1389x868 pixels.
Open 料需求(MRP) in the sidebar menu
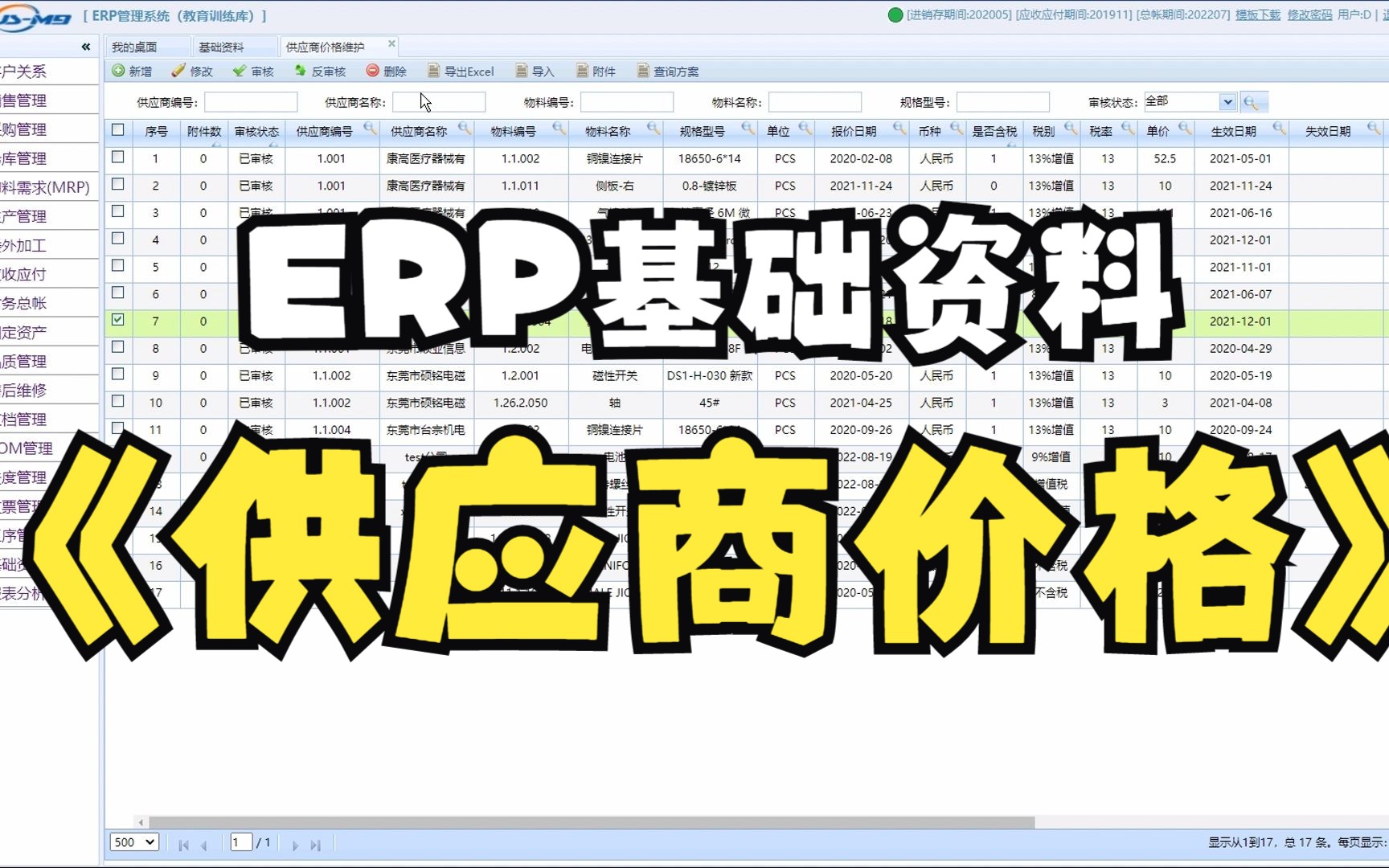[45, 187]
